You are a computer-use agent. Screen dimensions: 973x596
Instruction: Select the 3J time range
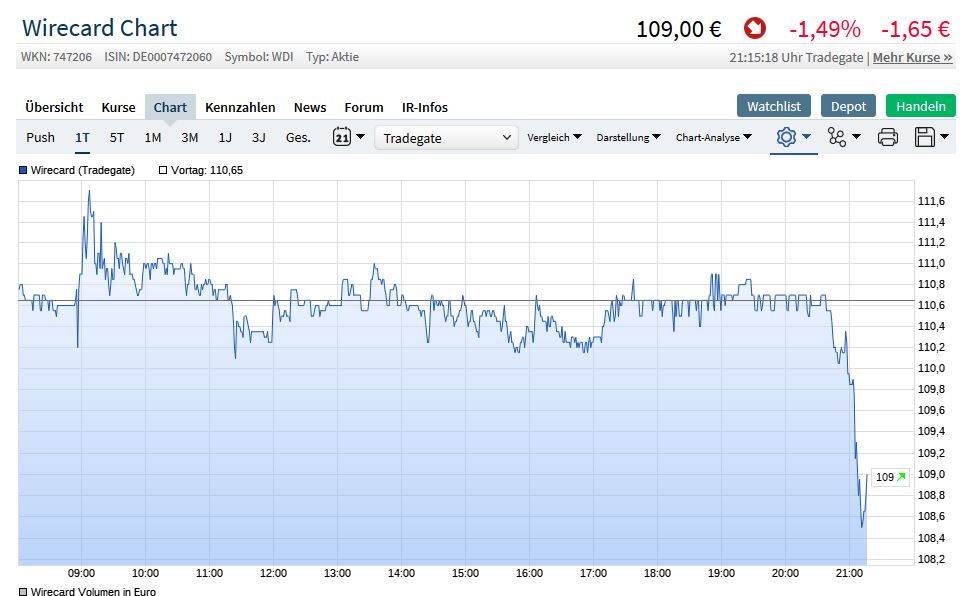pyautogui.click(x=259, y=137)
